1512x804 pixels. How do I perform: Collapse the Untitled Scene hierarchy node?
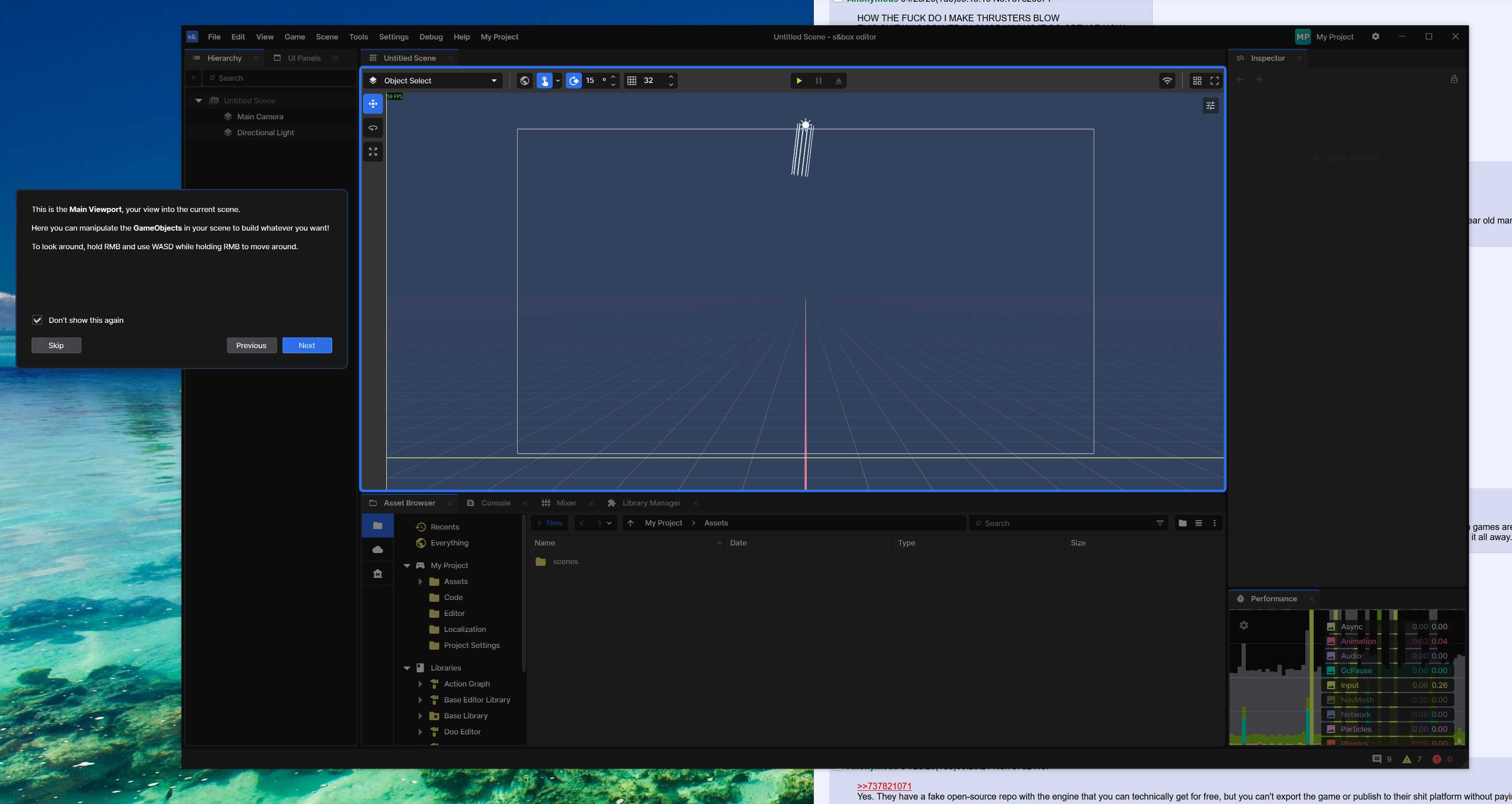[x=198, y=101]
